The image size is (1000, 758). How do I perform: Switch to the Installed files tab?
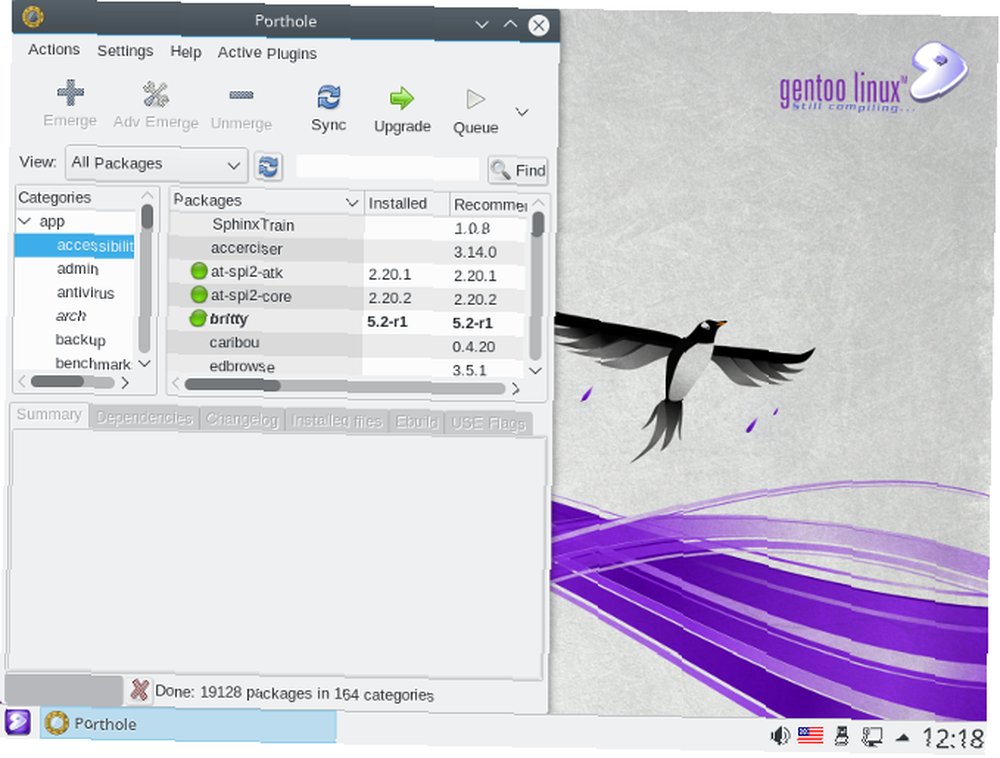[336, 421]
